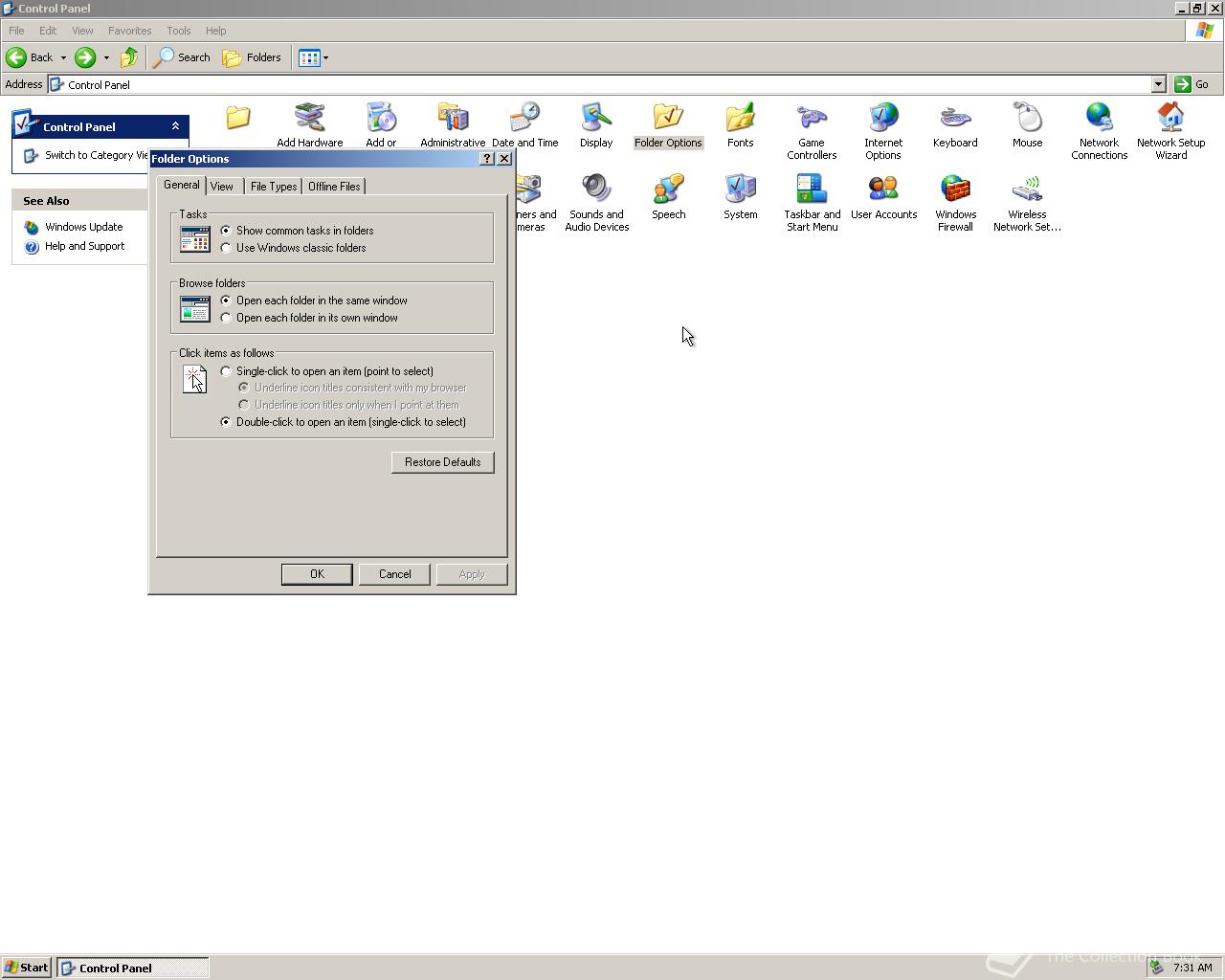The height and width of the screenshot is (980, 1225).
Task: Select Single-click to open an item
Action: (326, 371)
